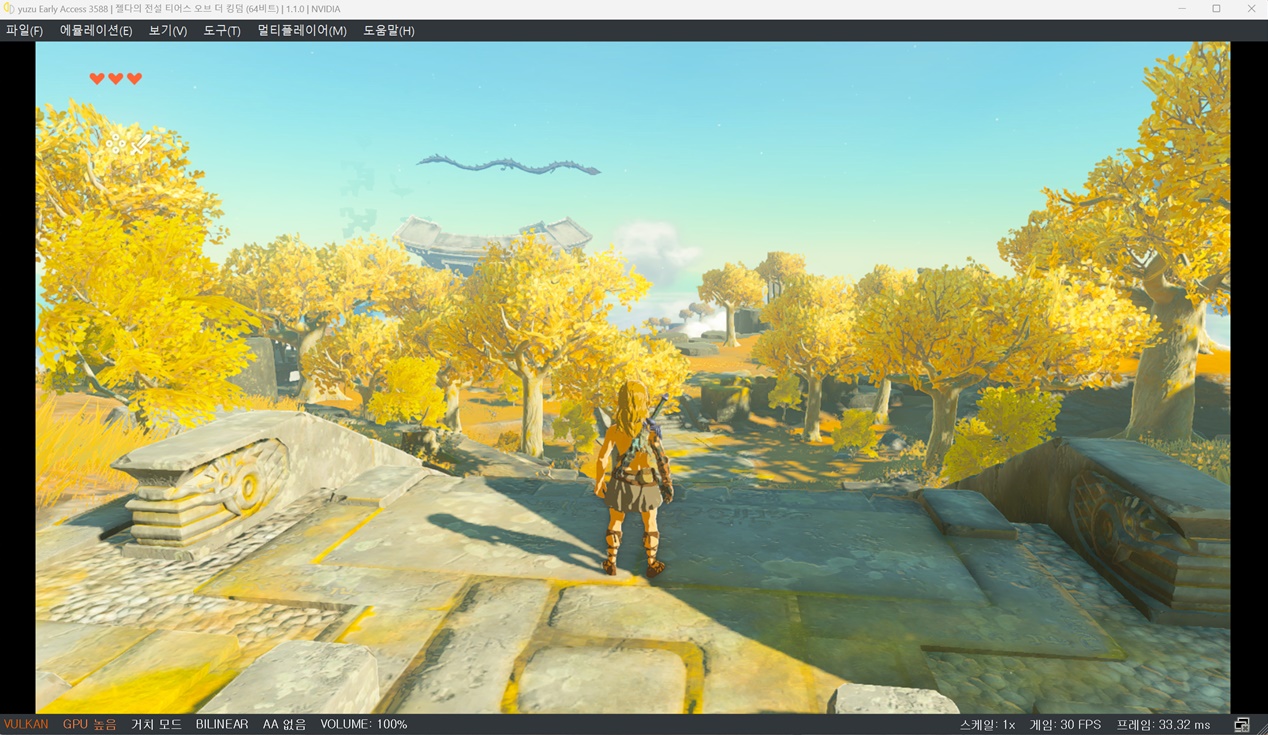Screen dimensions: 1268x735
Task: Click Link character in the game view
Action: [x=633, y=478]
